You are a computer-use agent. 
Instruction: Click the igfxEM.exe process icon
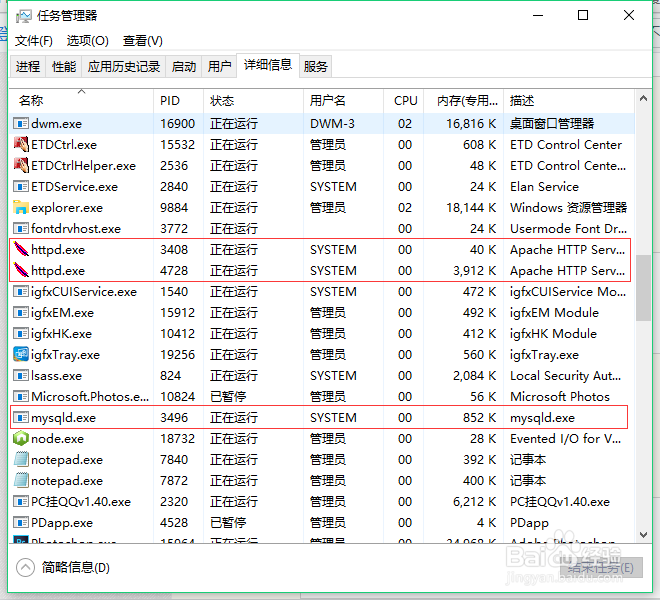coord(21,312)
